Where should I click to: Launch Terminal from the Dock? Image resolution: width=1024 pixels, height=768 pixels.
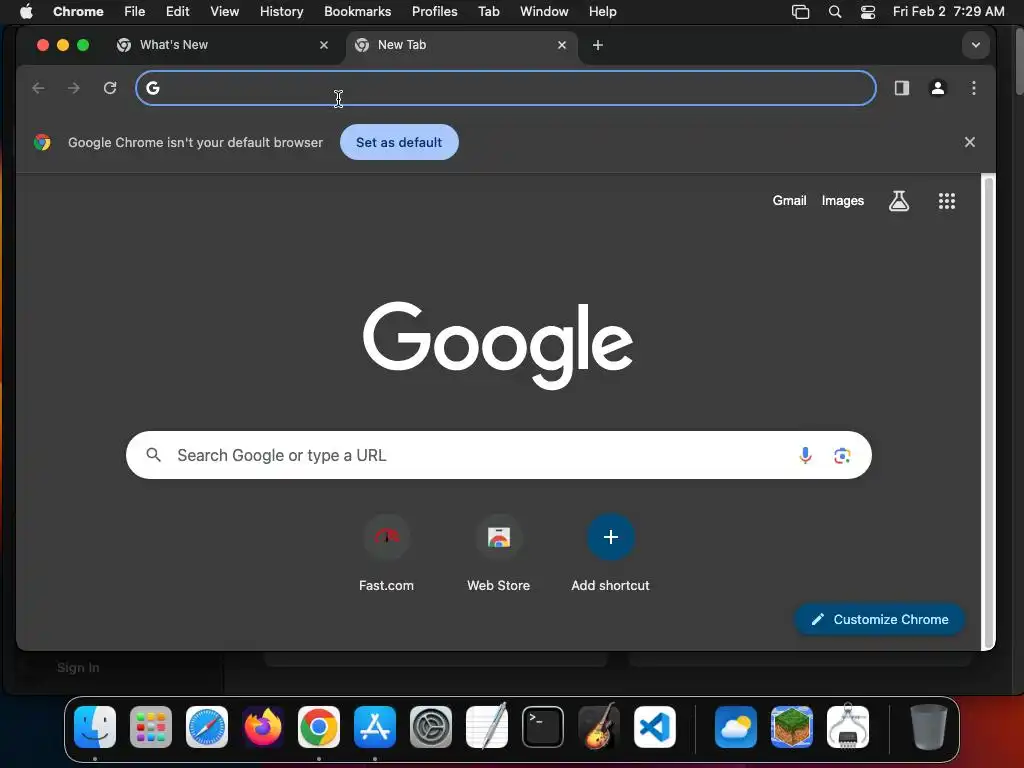[x=543, y=727]
